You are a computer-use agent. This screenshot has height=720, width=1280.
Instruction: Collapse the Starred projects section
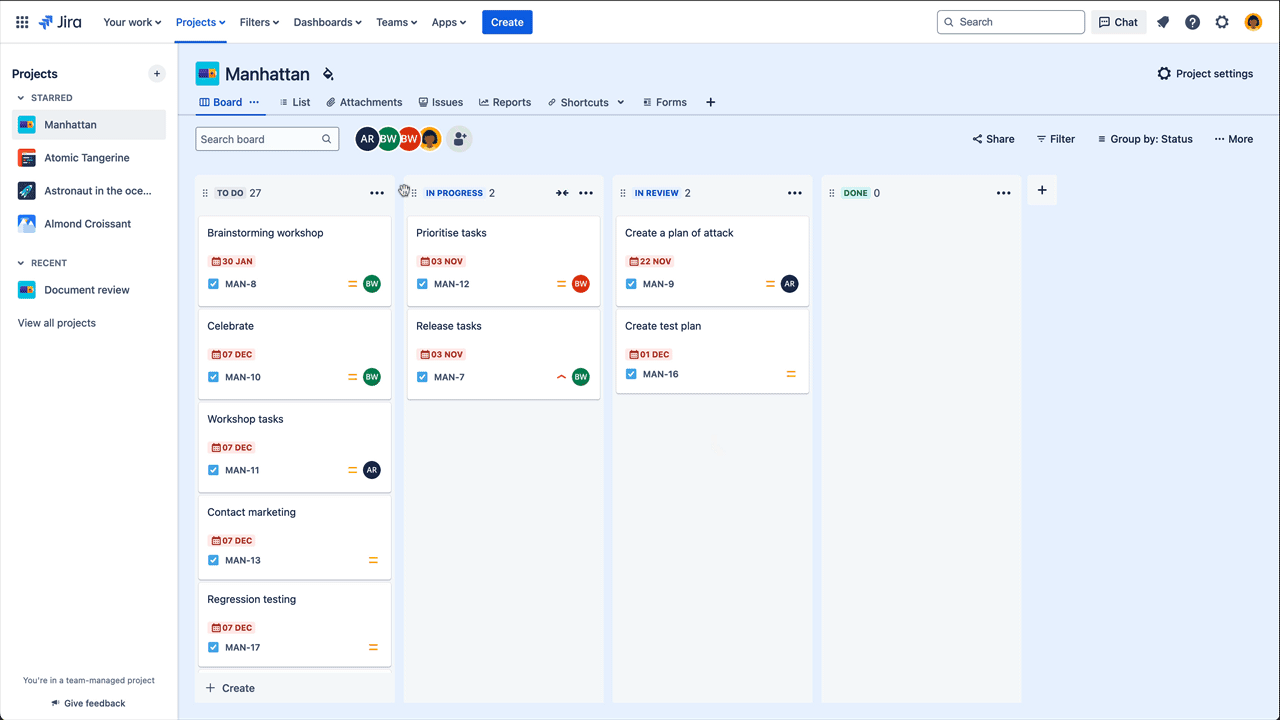pyautogui.click(x=21, y=98)
